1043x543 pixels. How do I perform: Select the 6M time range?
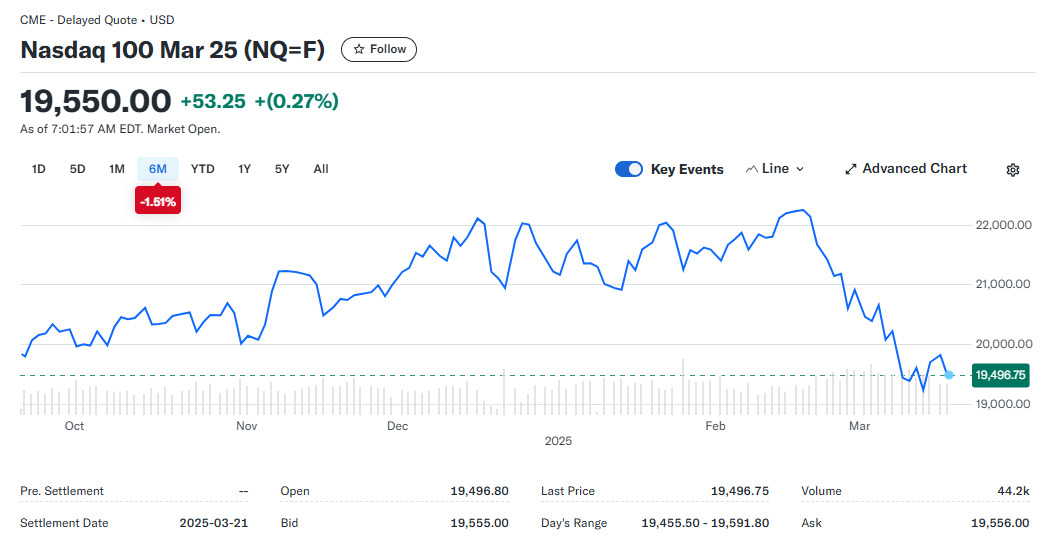[158, 169]
